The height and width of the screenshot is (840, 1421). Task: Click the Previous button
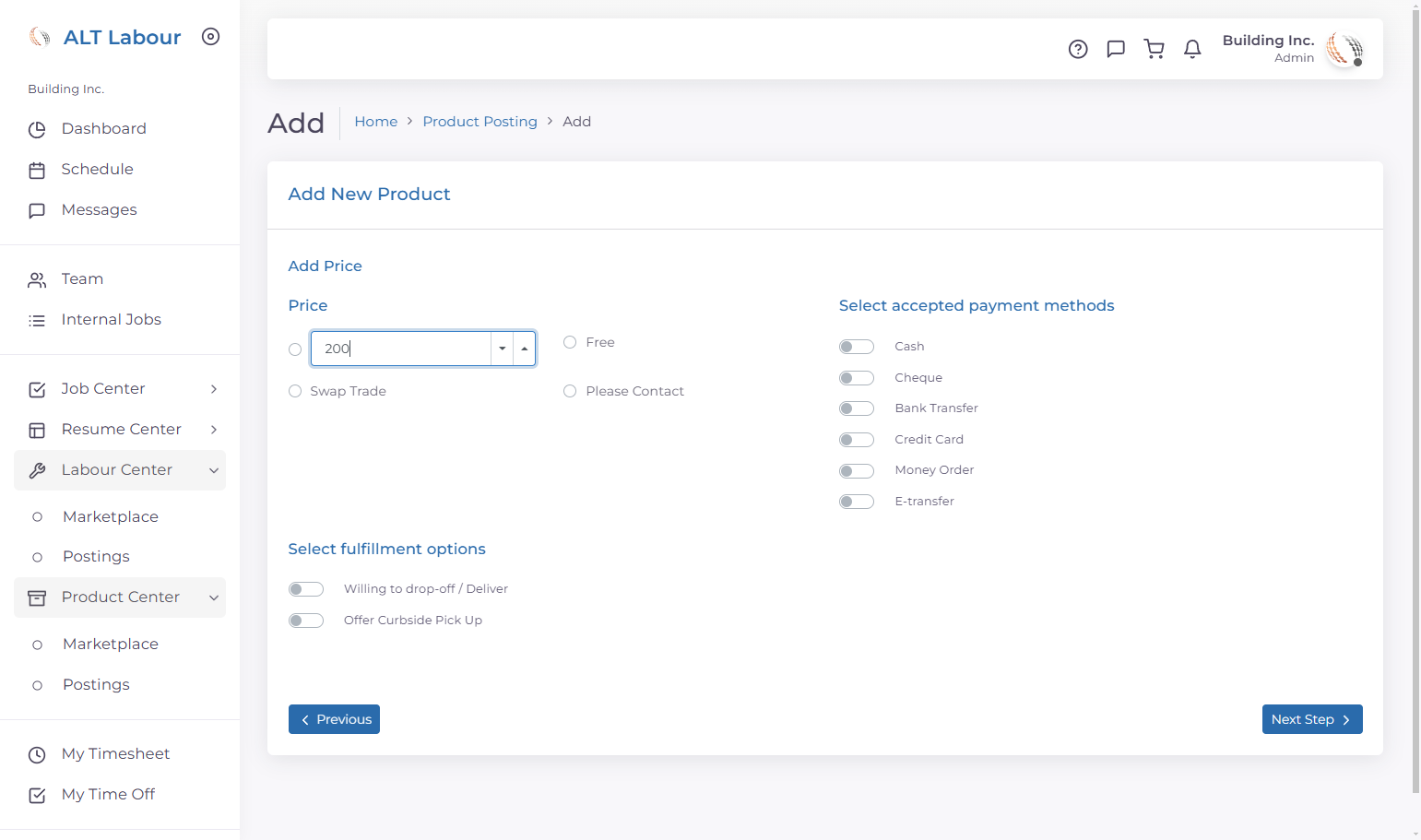(334, 719)
